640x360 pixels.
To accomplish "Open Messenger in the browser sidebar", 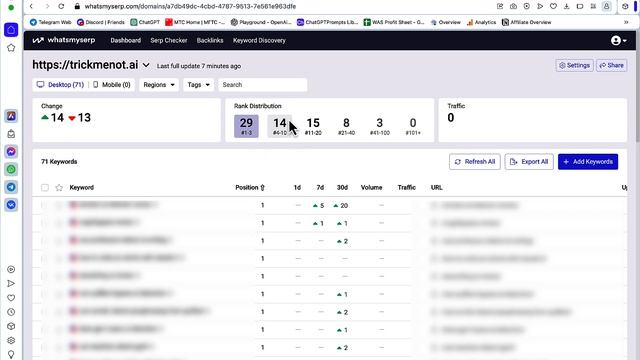I will click(11, 151).
